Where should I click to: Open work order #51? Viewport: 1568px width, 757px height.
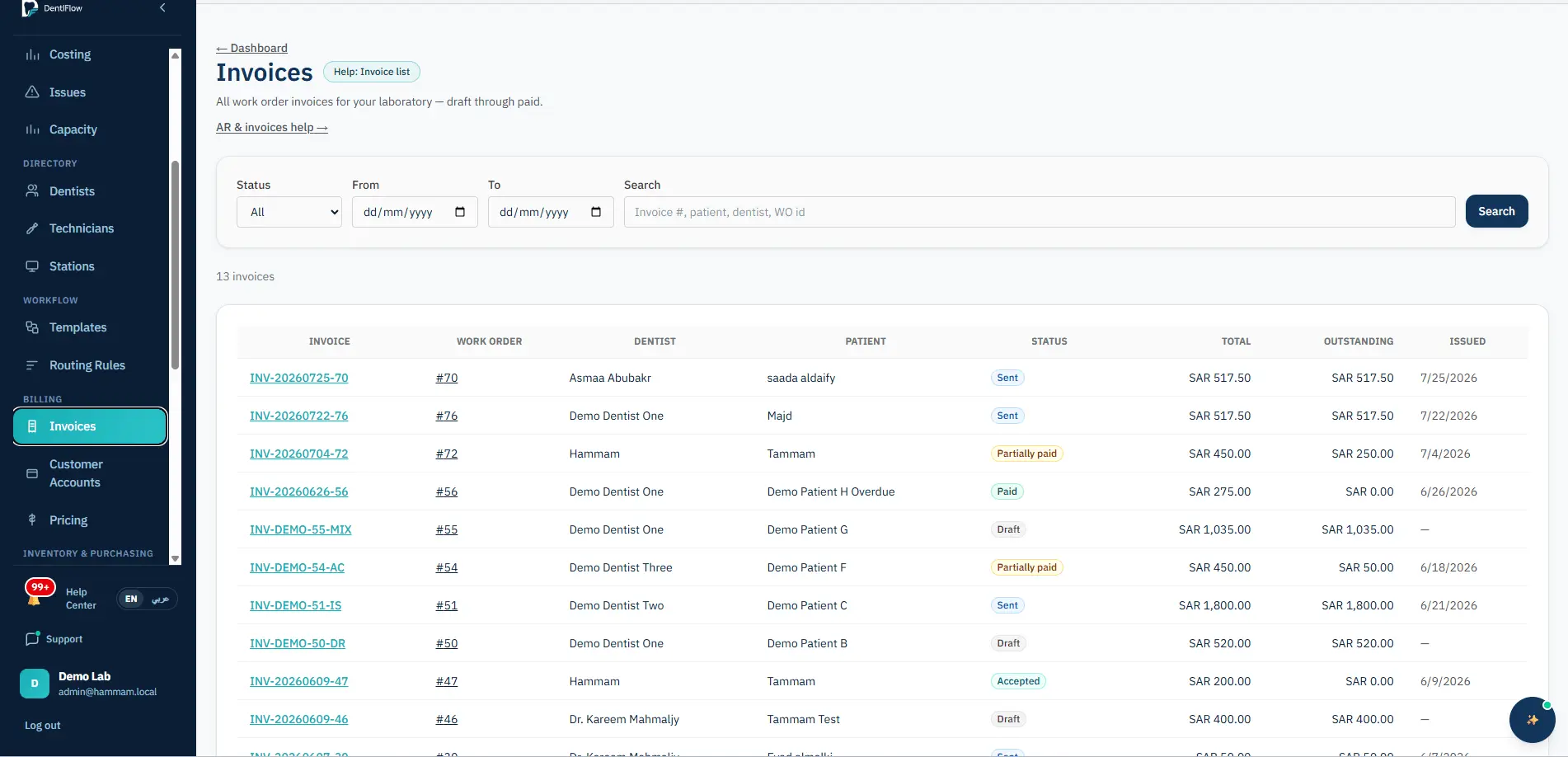pos(447,605)
